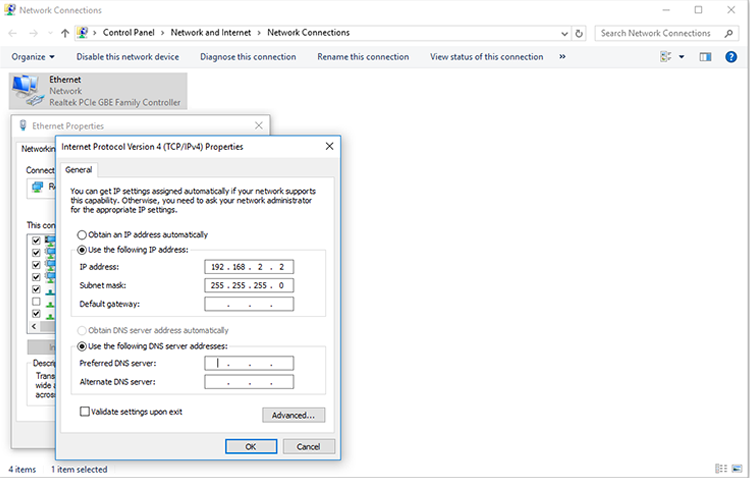The width and height of the screenshot is (750, 478).
Task: Click the Preferred DNS server field
Action: pos(248,364)
